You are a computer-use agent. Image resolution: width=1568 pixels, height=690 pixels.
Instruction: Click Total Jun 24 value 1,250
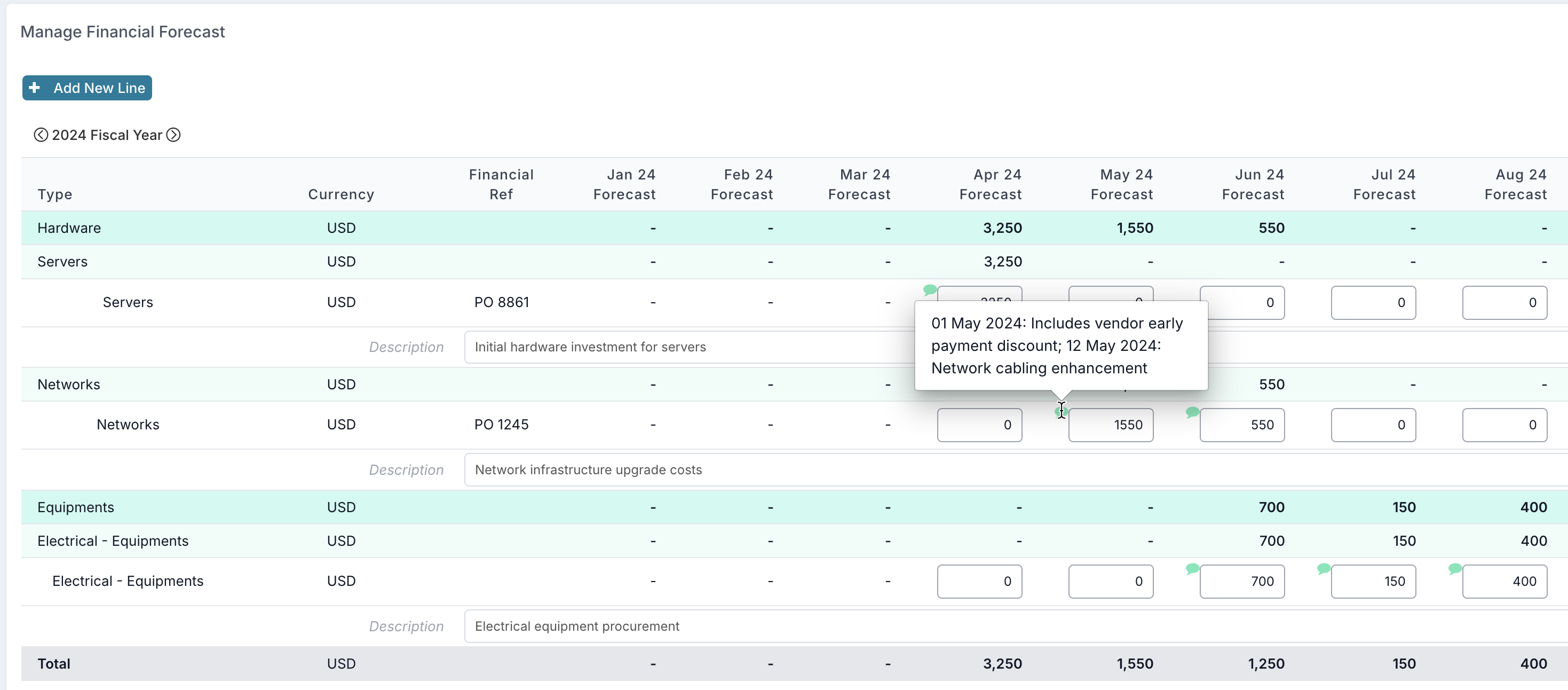click(1266, 664)
